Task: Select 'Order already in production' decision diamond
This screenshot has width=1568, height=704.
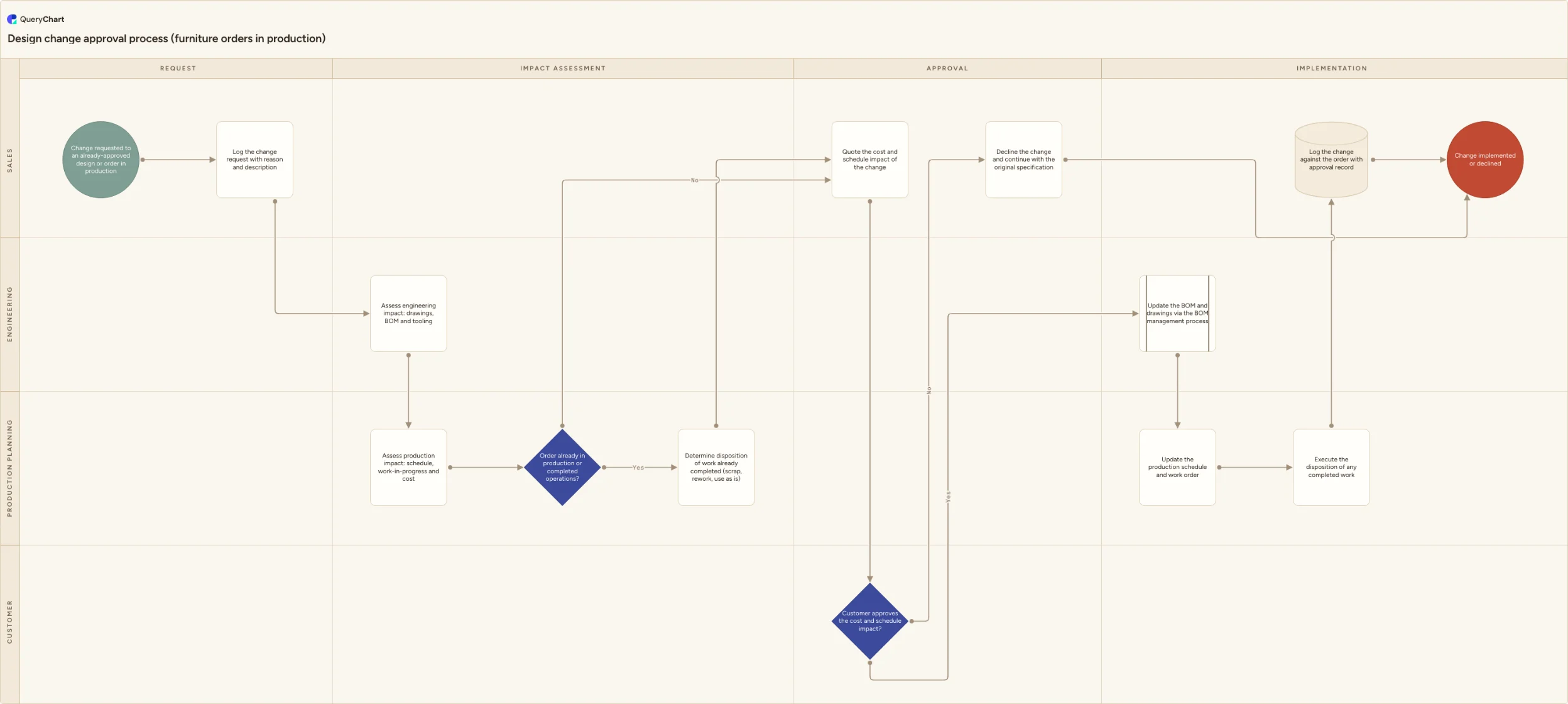Action: (562, 467)
